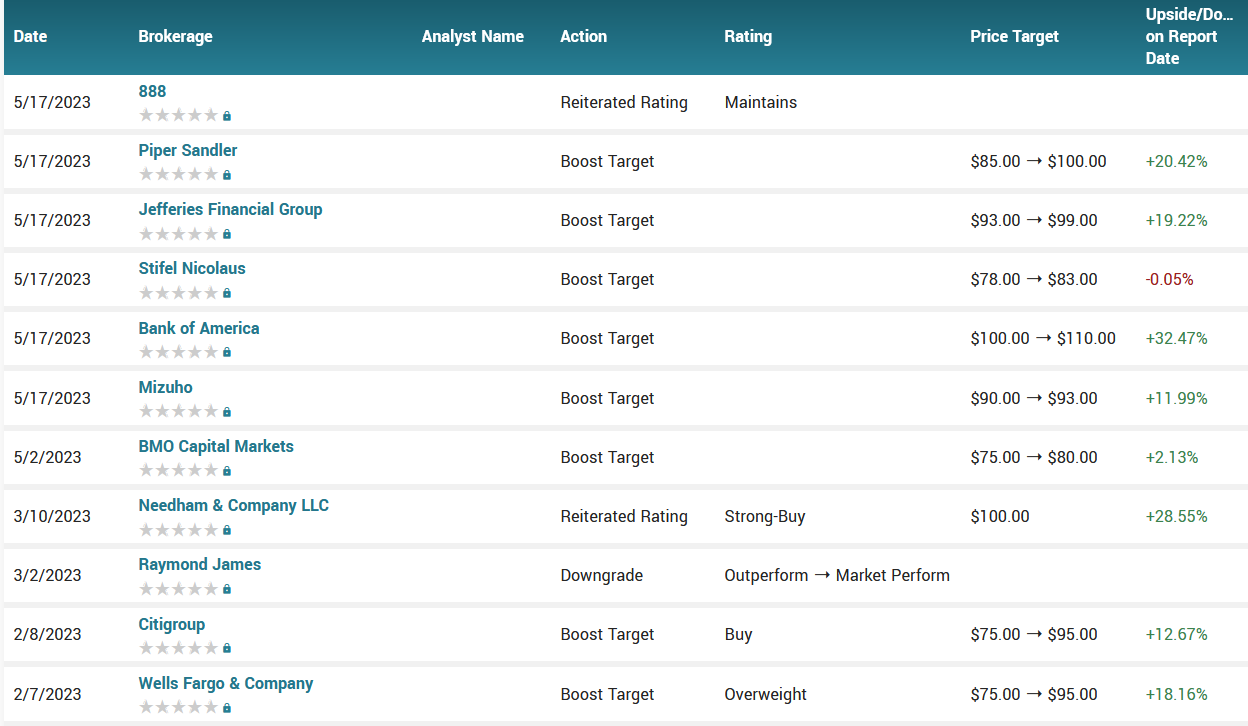Click the lock icon under Raymond James

tap(227, 589)
